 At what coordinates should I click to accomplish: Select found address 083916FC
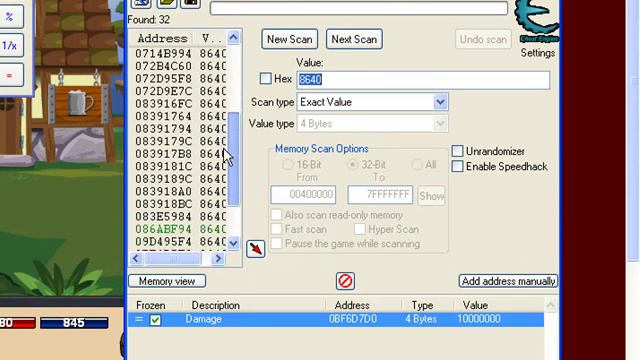click(163, 104)
